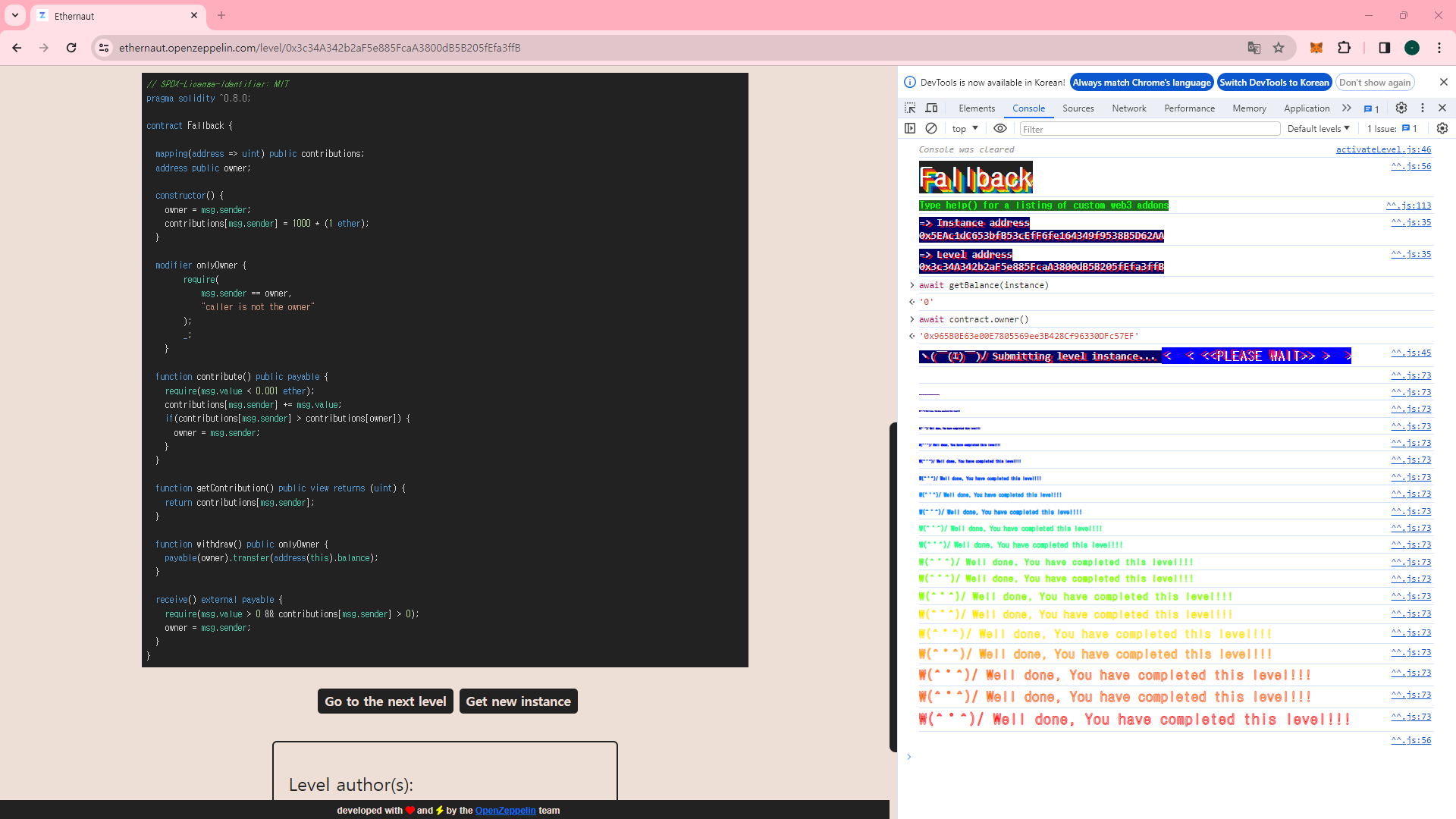
Task: Bookmark this page with the star icon
Action: (x=1279, y=48)
